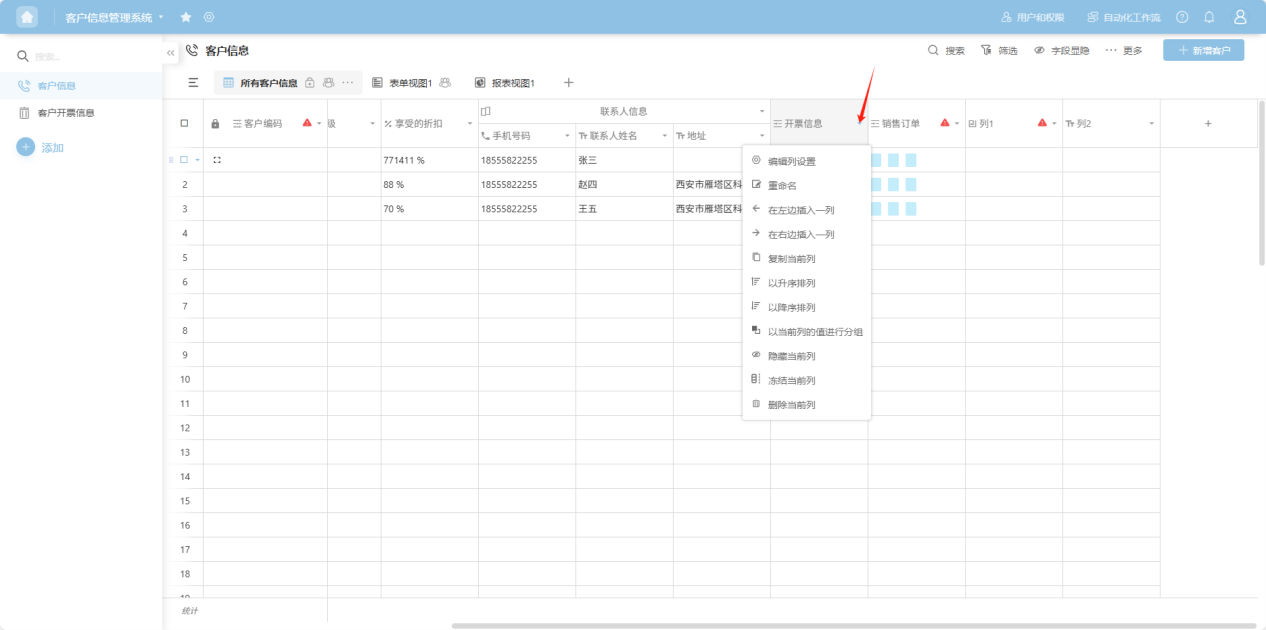Open the notification bell
Viewport: 1266px width, 630px height.
[1209, 17]
